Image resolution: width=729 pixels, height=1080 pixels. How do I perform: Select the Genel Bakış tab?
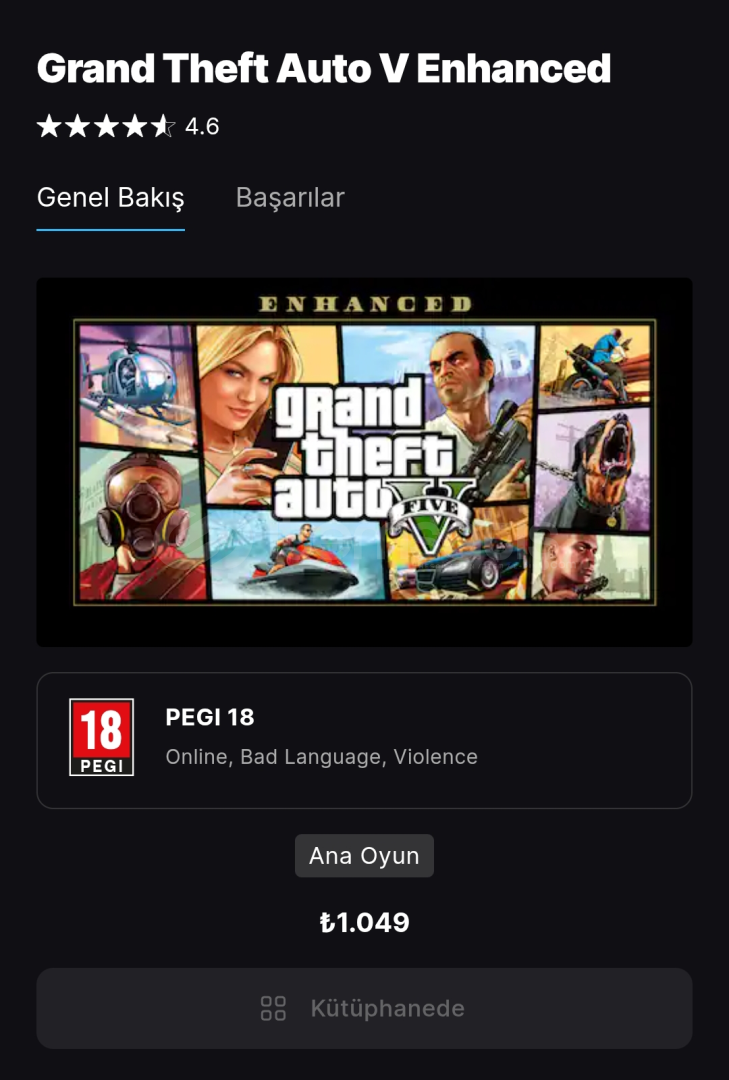tap(110, 198)
